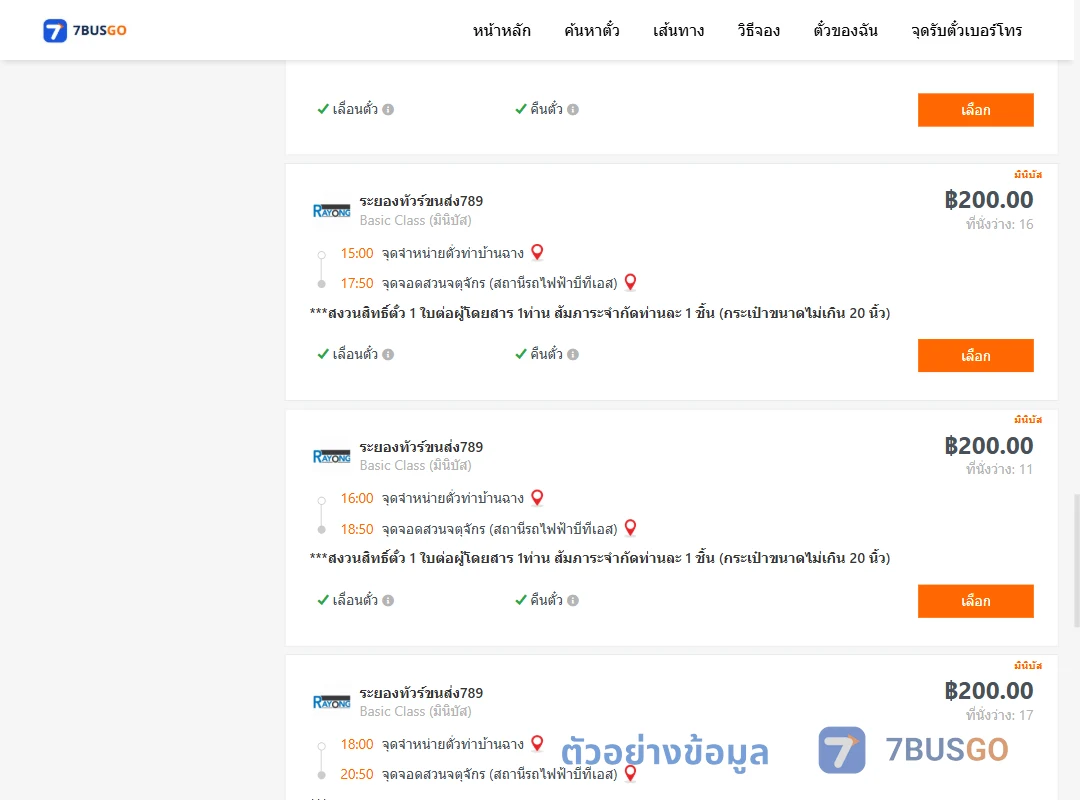This screenshot has width=1080, height=800.
Task: Click มินิบัส tag on 15:00 trip card
Action: 1028,174
